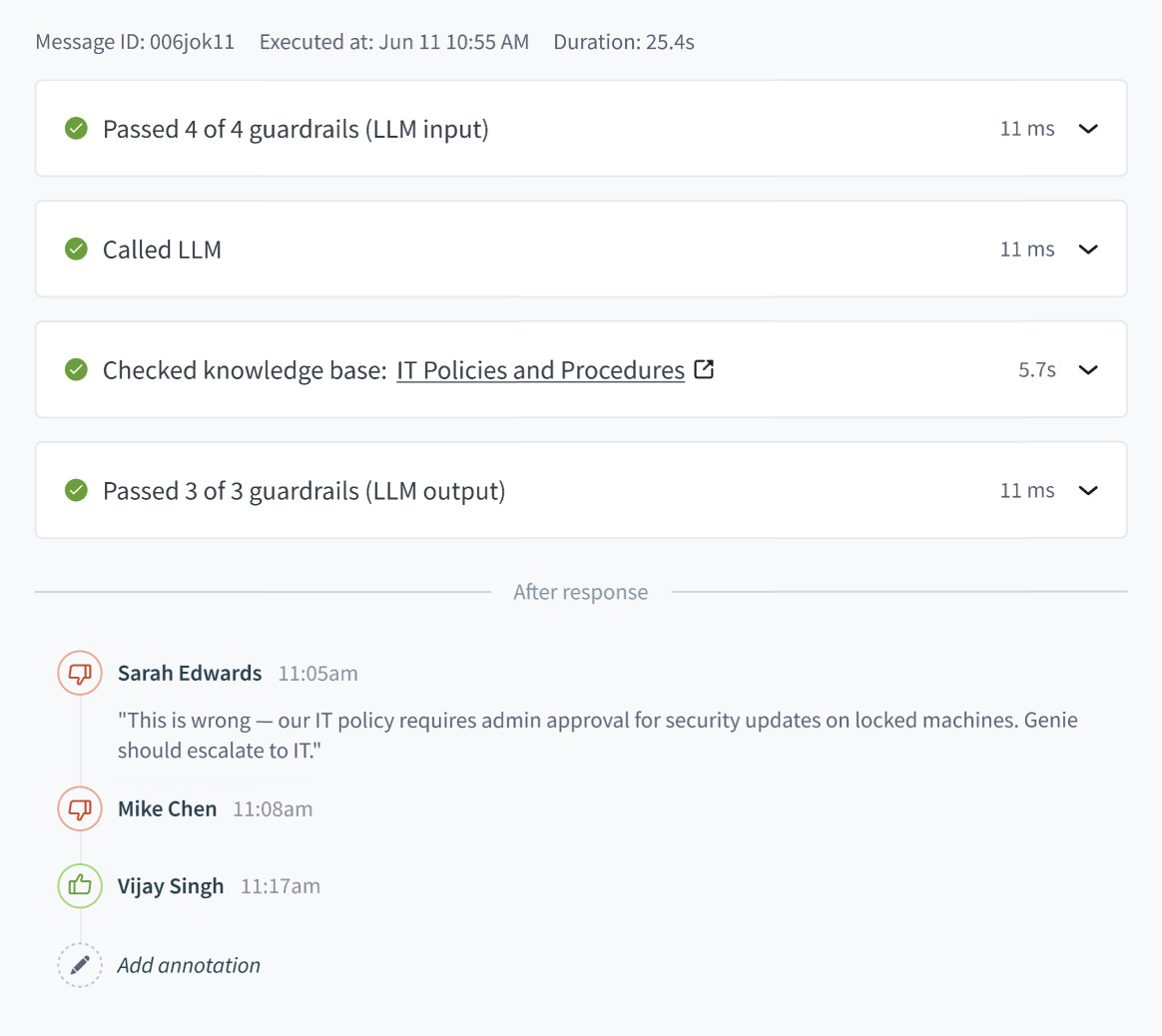Click Sarah Edwards' thumbs-down icon
The image size is (1162, 1036).
tap(80, 673)
